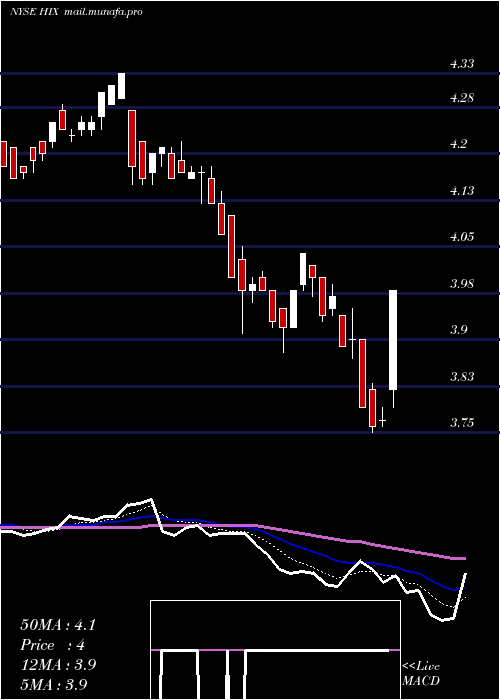Click the 4.28 price axis label
Screen dimensions: 500x700
click(462, 98)
